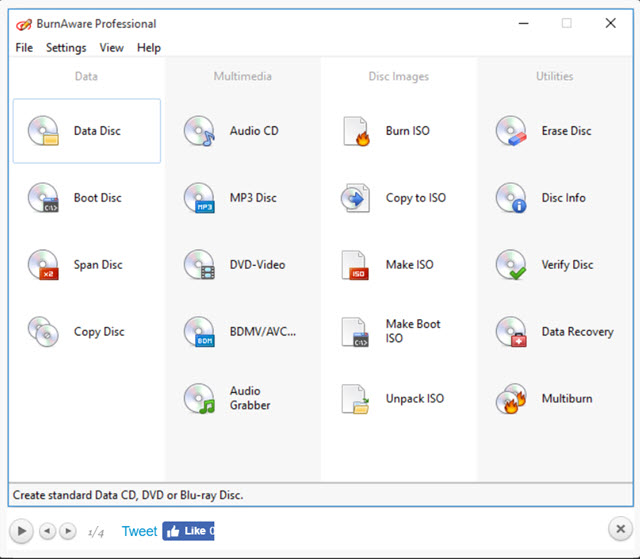640x559 pixels.
Task: Launch the Multiburn icon
Action: click(x=511, y=398)
